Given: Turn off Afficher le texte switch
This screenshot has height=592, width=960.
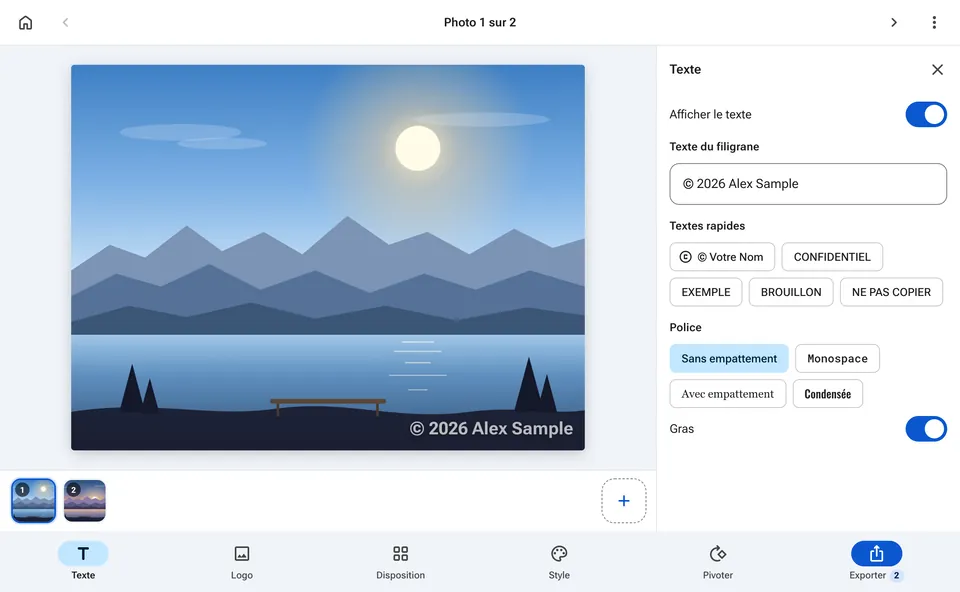Looking at the screenshot, I should click(926, 114).
